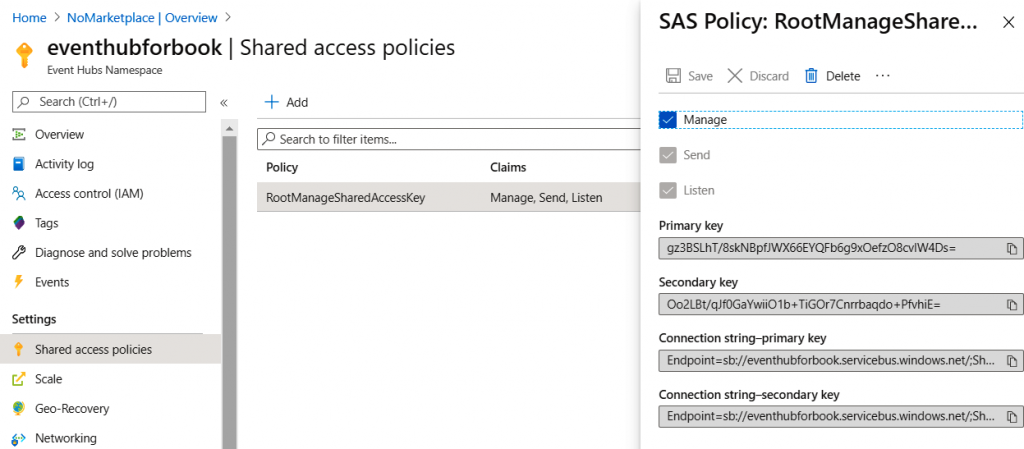Open the Activity log menu item
This screenshot has height=449, width=1024.
[64, 164]
